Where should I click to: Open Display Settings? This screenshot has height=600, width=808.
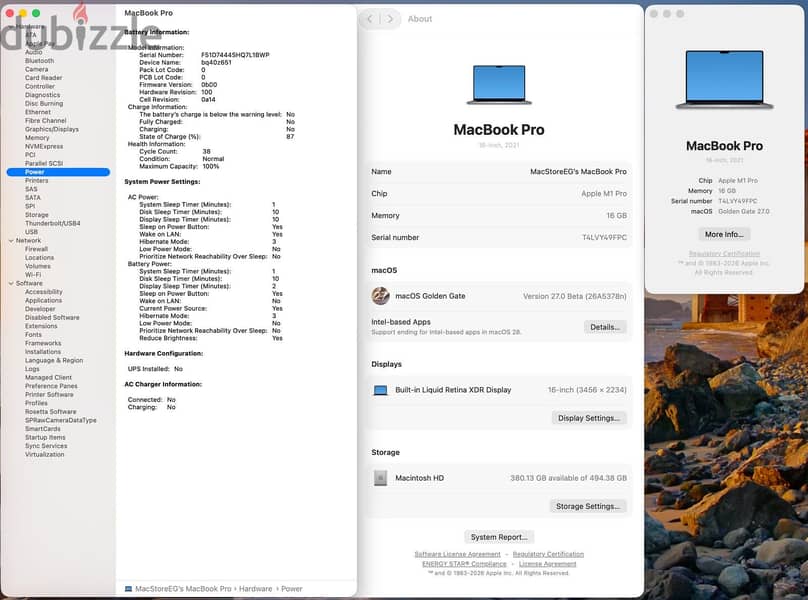[x=589, y=418]
